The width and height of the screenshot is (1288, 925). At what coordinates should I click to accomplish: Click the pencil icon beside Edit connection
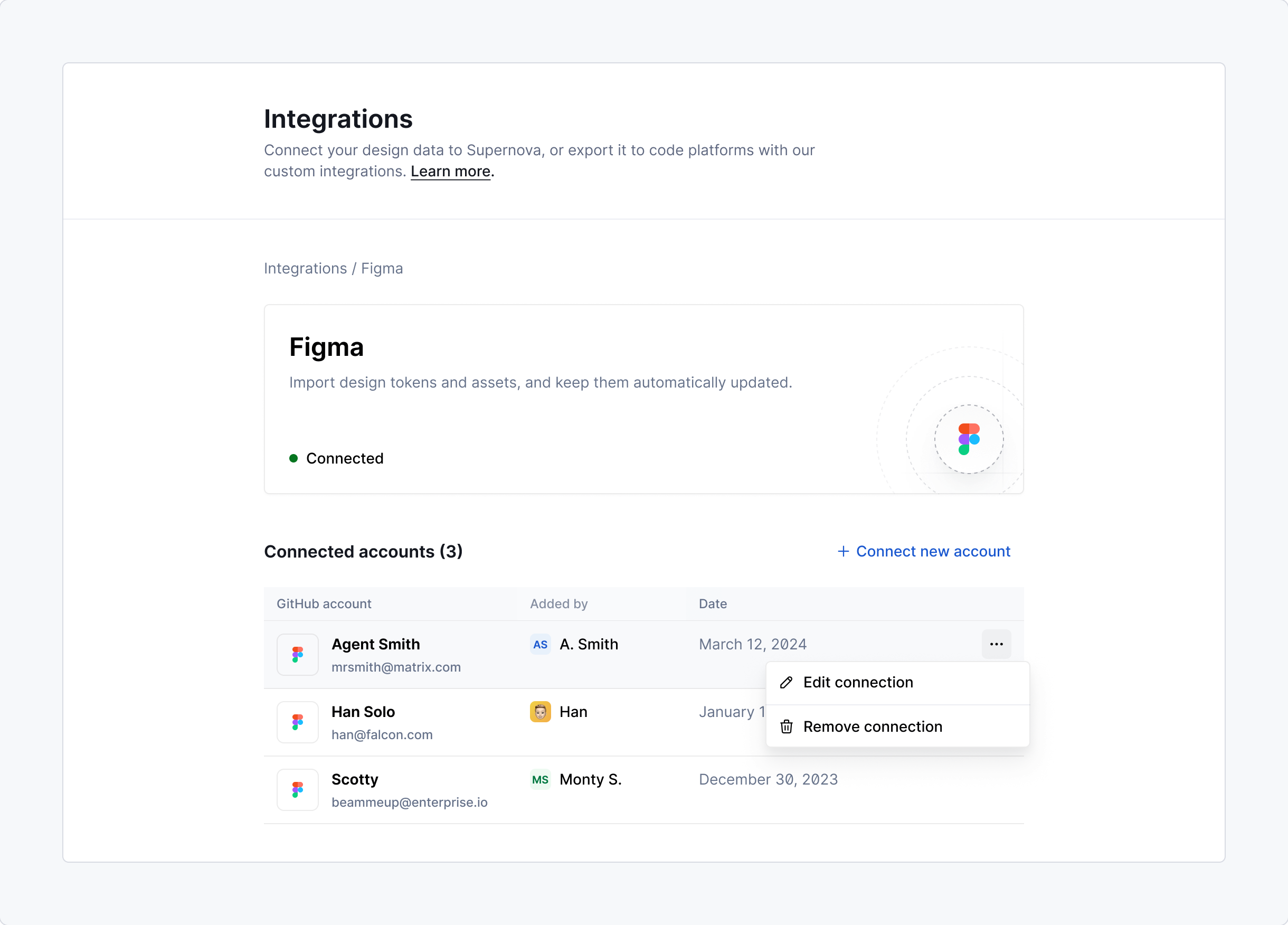pos(786,682)
